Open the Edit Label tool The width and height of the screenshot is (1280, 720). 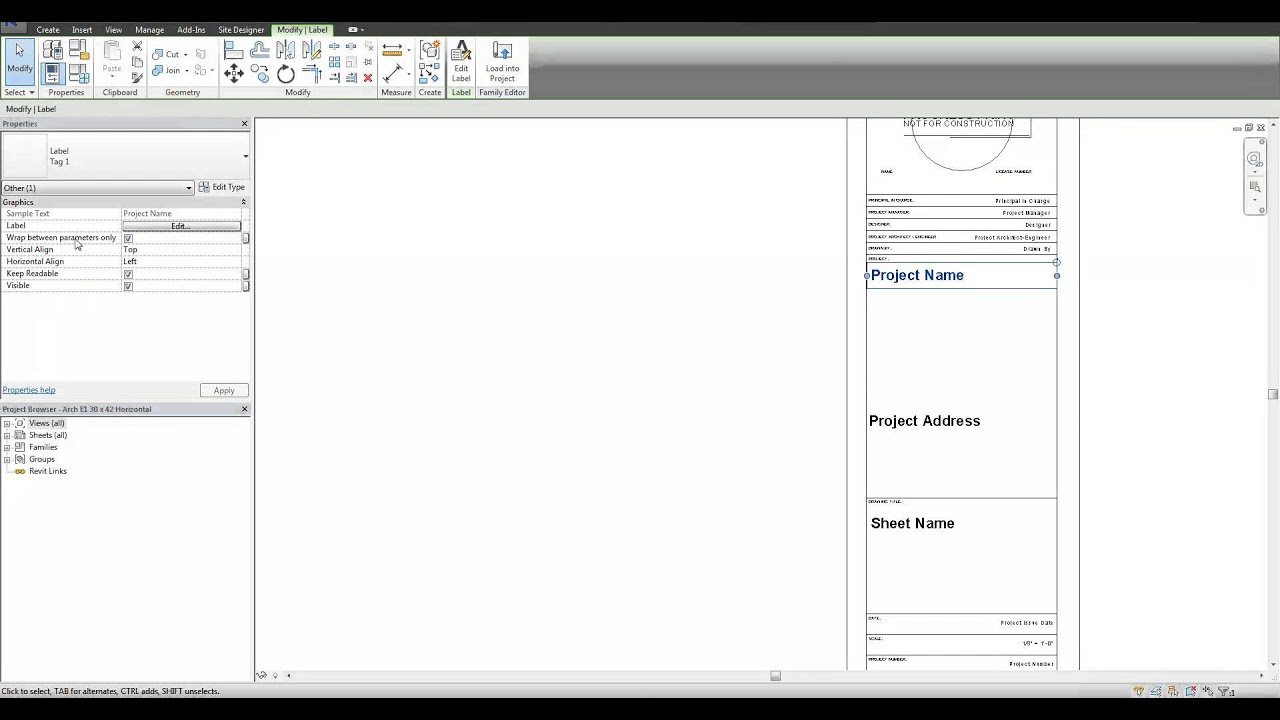point(461,60)
